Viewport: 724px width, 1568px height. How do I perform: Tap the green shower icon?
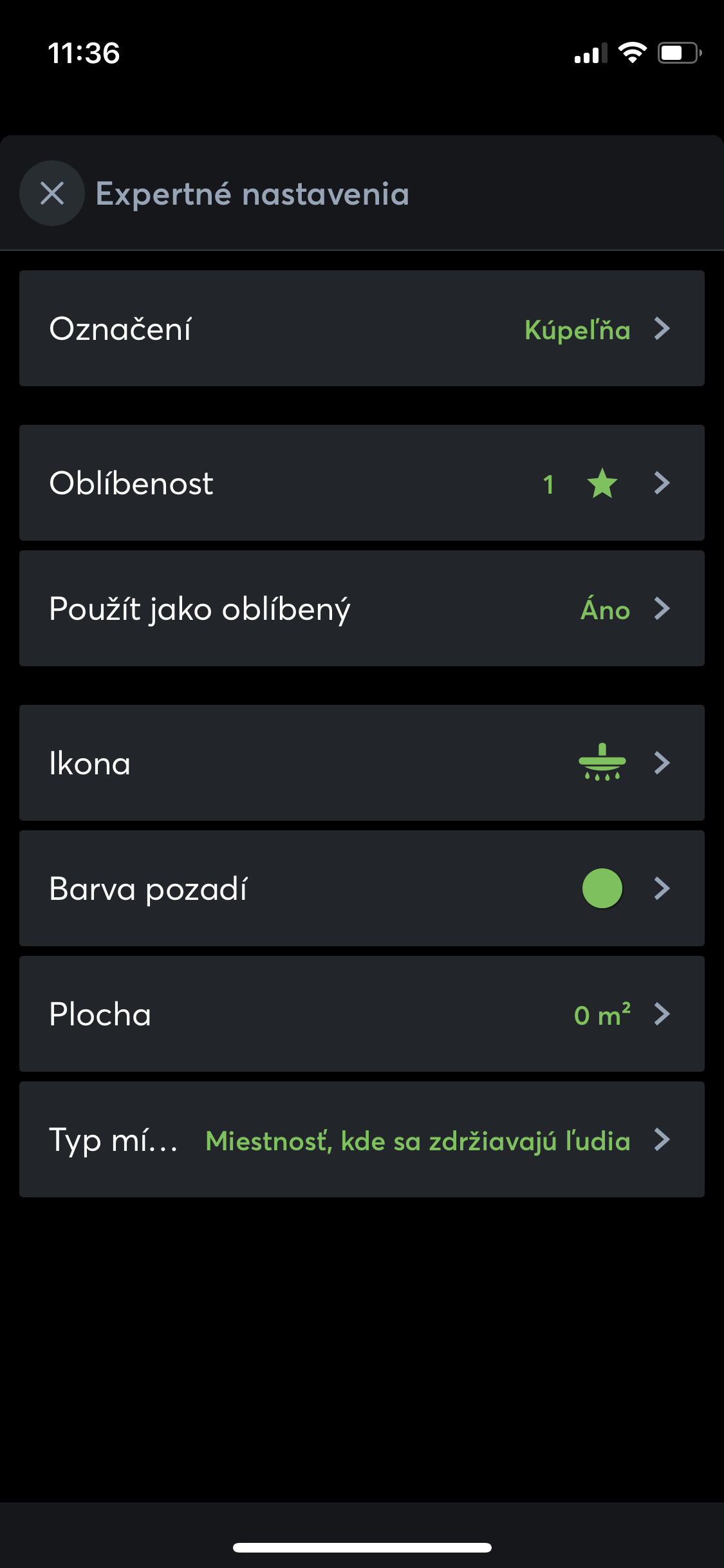tap(602, 763)
